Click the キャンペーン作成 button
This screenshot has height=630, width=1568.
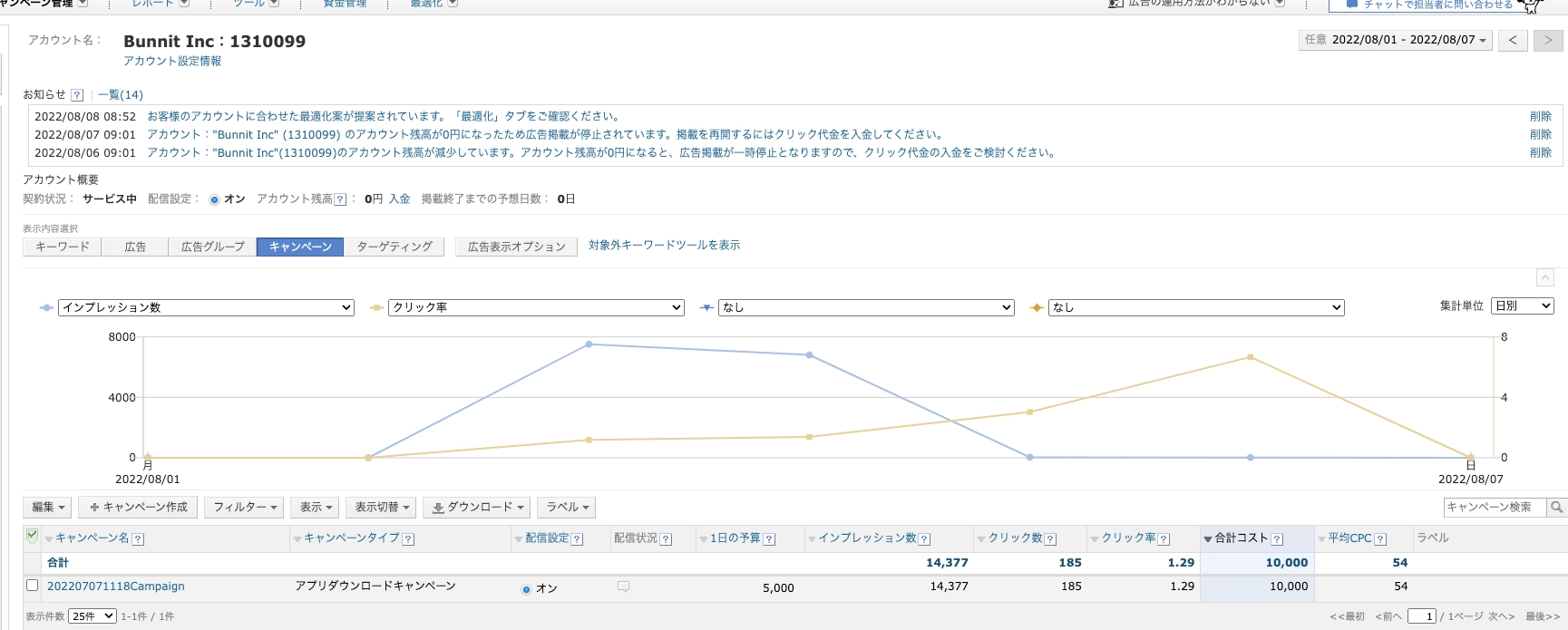pos(138,508)
